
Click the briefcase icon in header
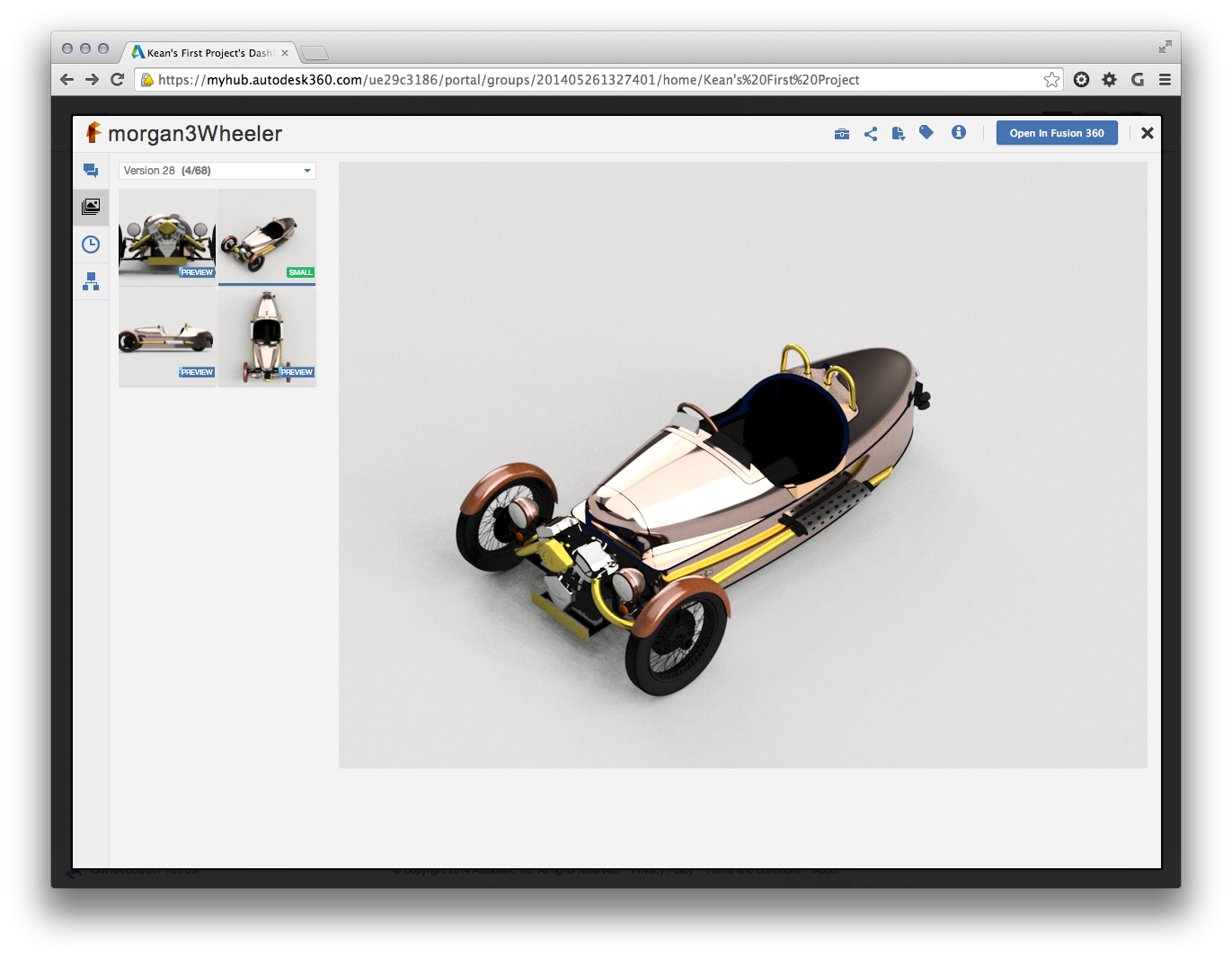pos(841,134)
